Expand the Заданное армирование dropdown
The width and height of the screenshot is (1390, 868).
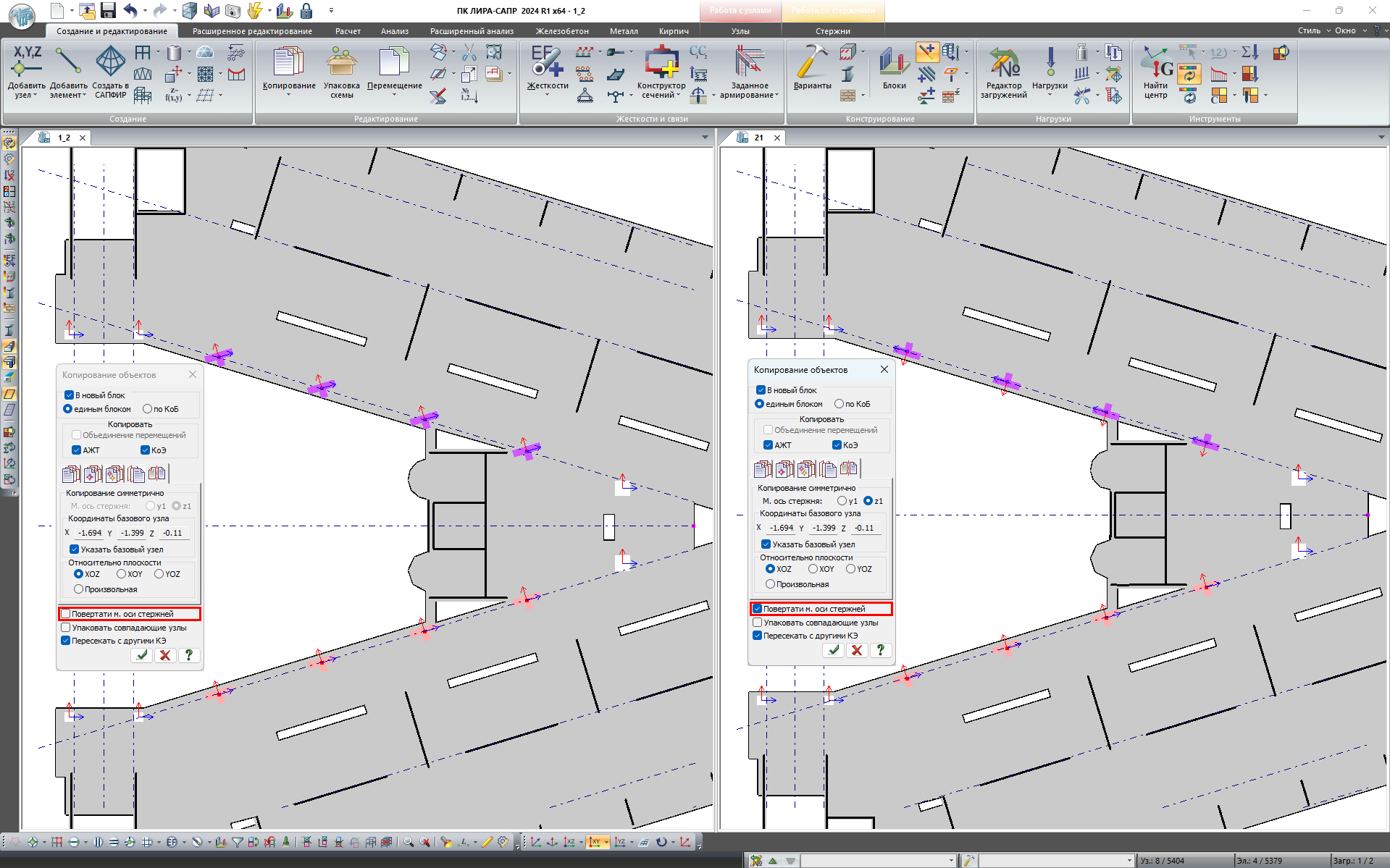pos(777,96)
